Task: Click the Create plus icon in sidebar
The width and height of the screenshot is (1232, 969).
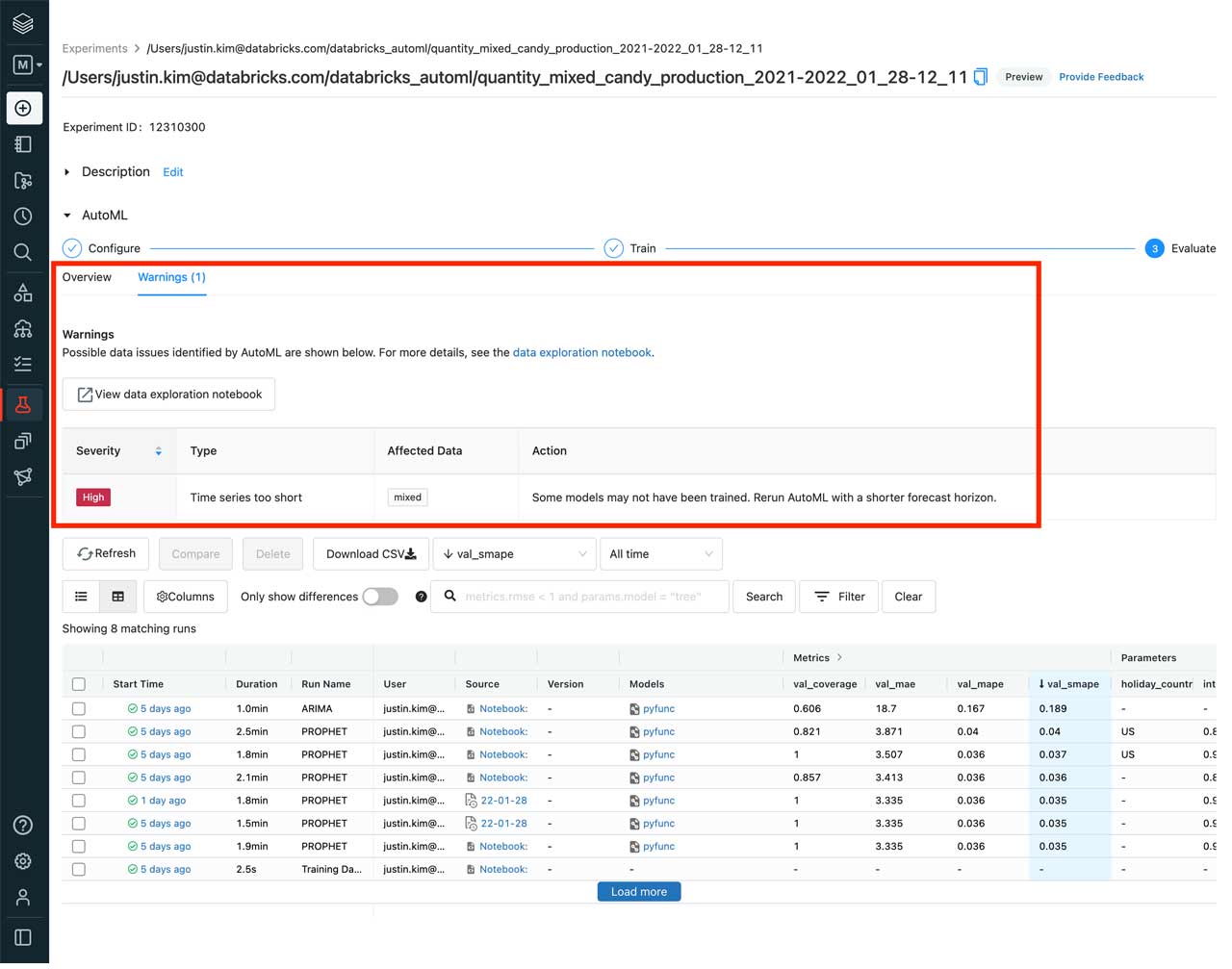Action: click(x=23, y=108)
